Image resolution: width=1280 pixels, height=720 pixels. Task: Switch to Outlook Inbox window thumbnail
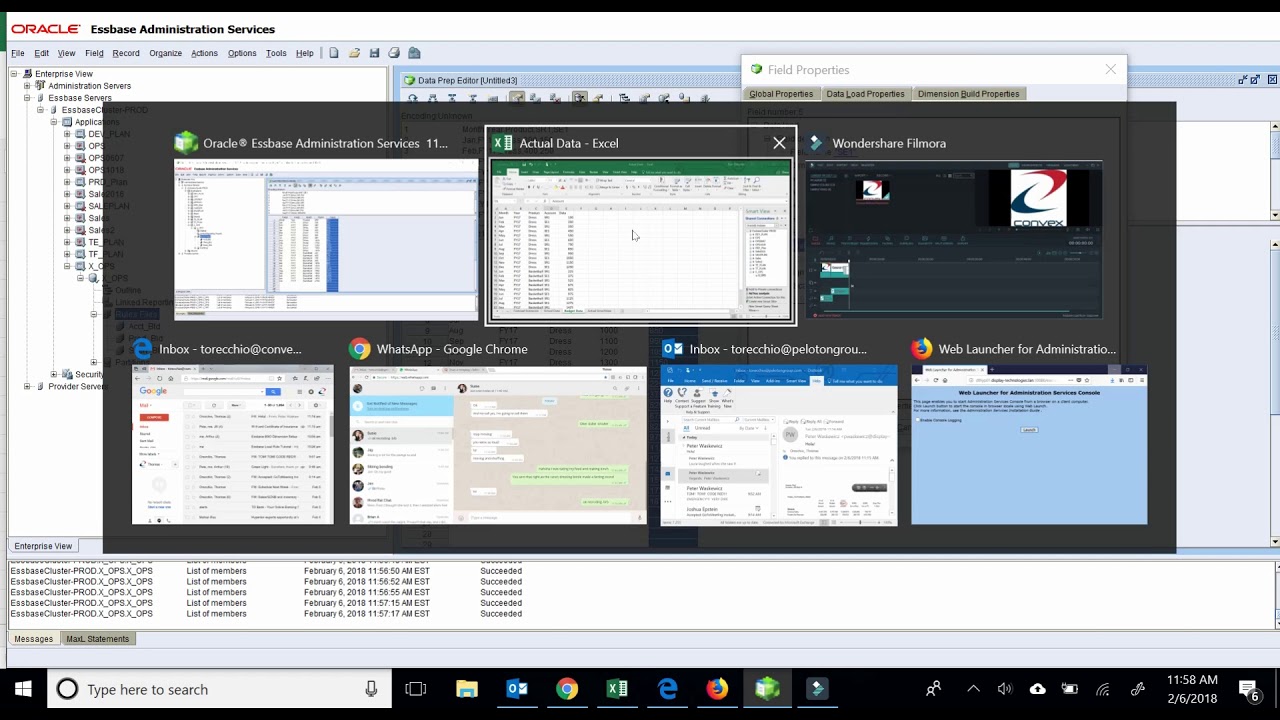point(779,444)
